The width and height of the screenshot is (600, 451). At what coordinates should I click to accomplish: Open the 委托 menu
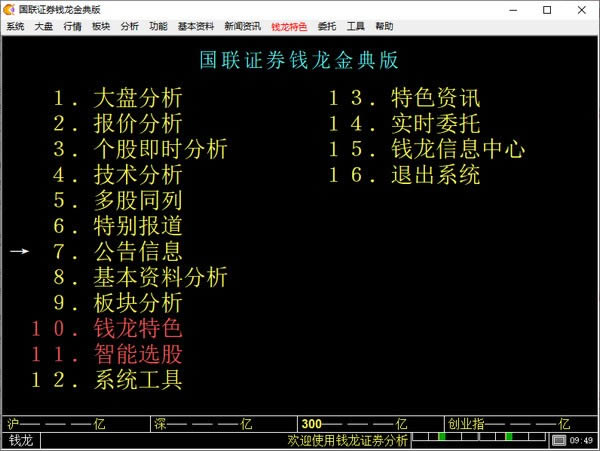[327, 26]
